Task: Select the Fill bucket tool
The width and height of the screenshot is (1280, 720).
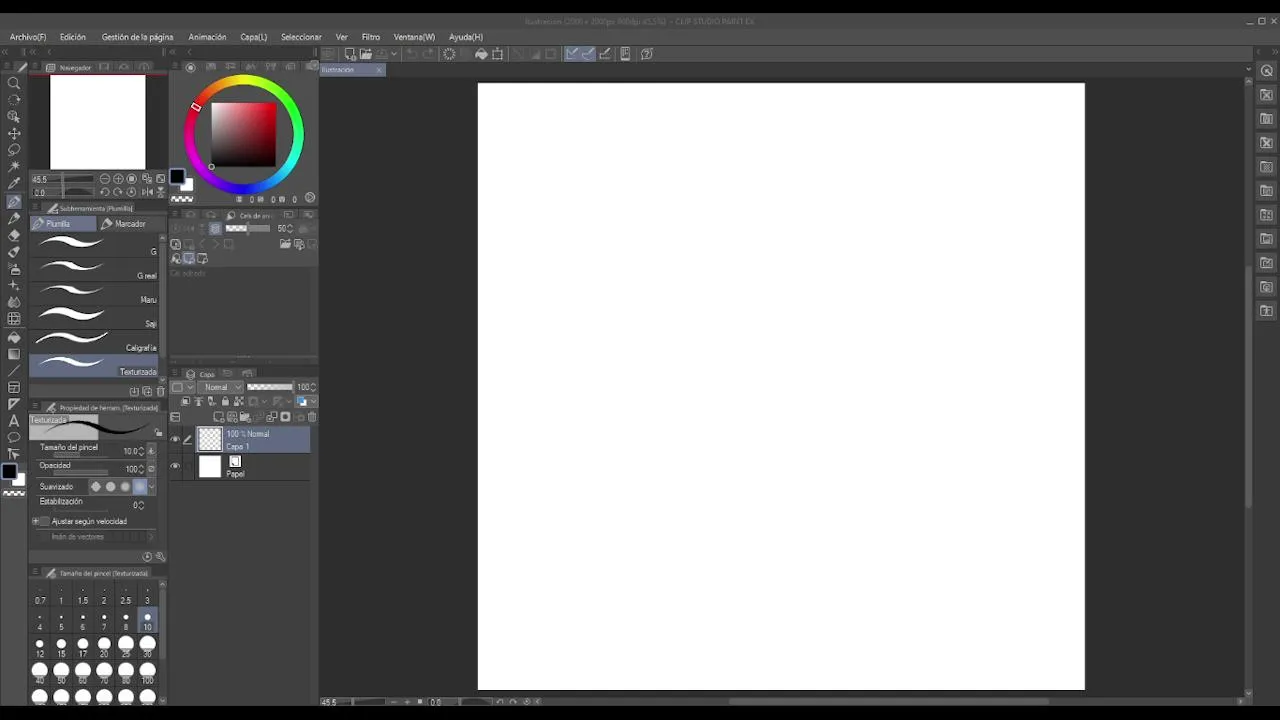Action: [14, 337]
